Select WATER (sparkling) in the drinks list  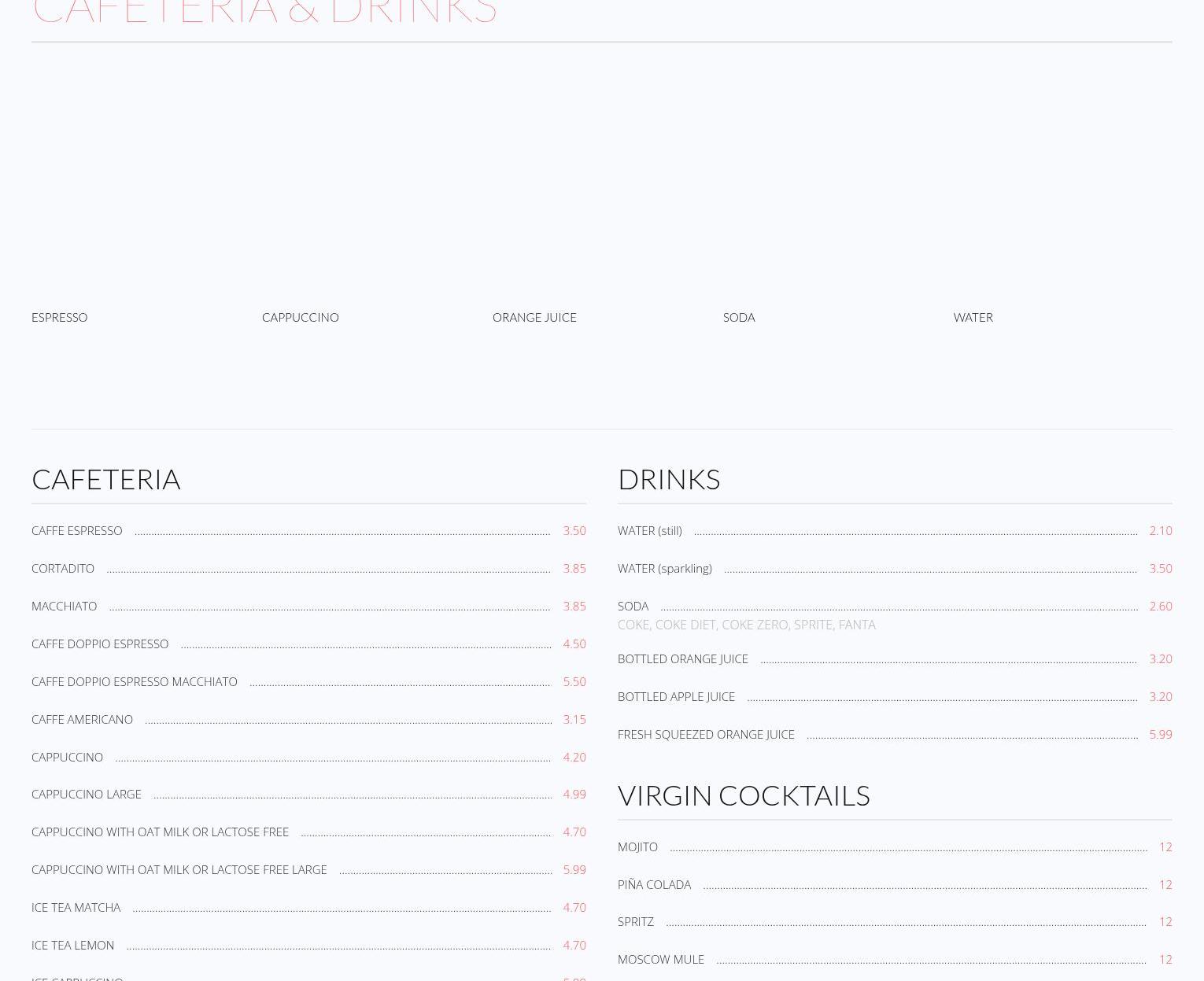[x=664, y=568]
